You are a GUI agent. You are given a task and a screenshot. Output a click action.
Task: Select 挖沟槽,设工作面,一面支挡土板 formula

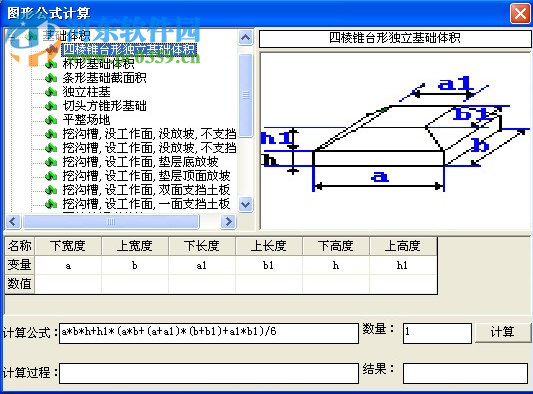click(147, 204)
